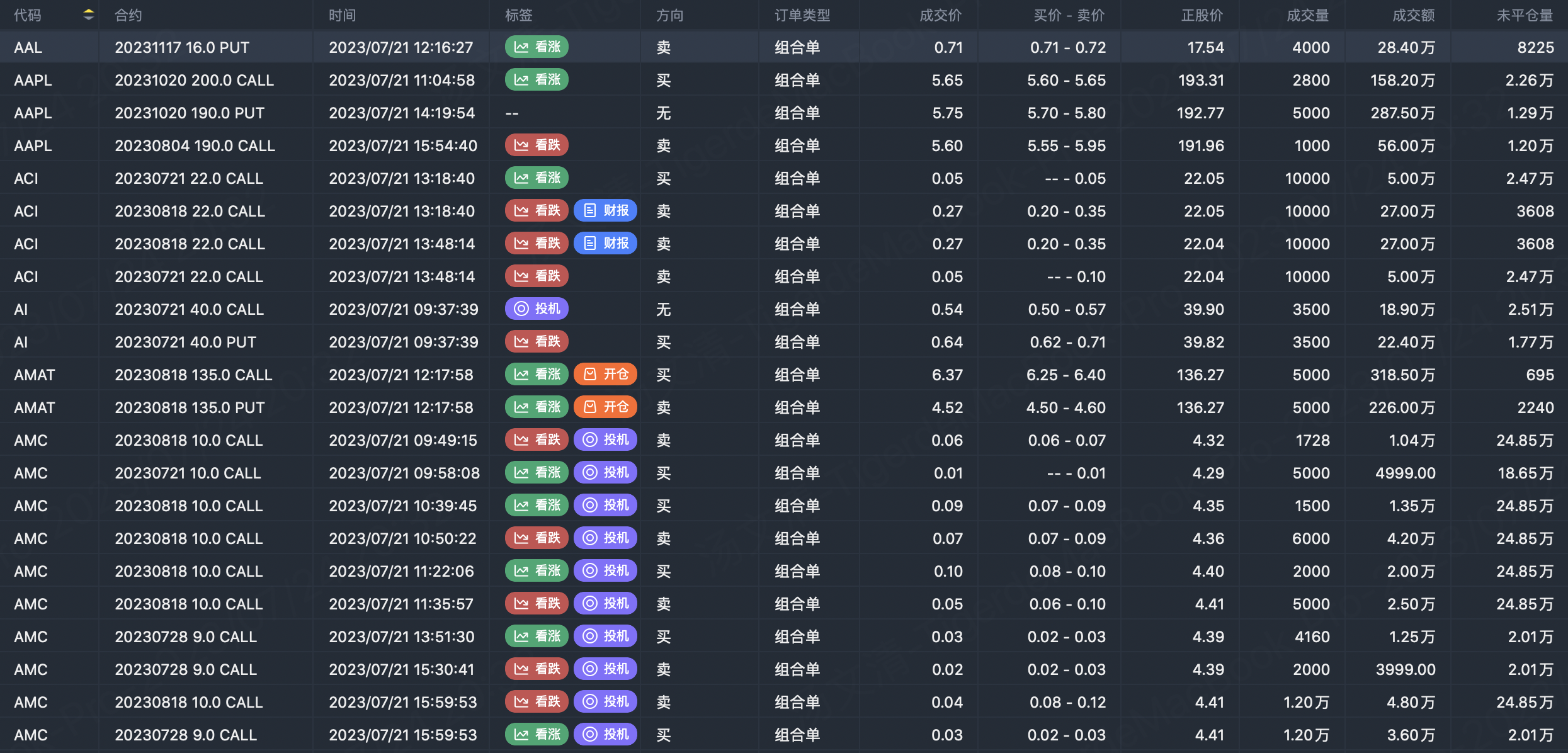This screenshot has width=1568, height=753.
Task: Open the AAL ticker code
Action: point(28,48)
